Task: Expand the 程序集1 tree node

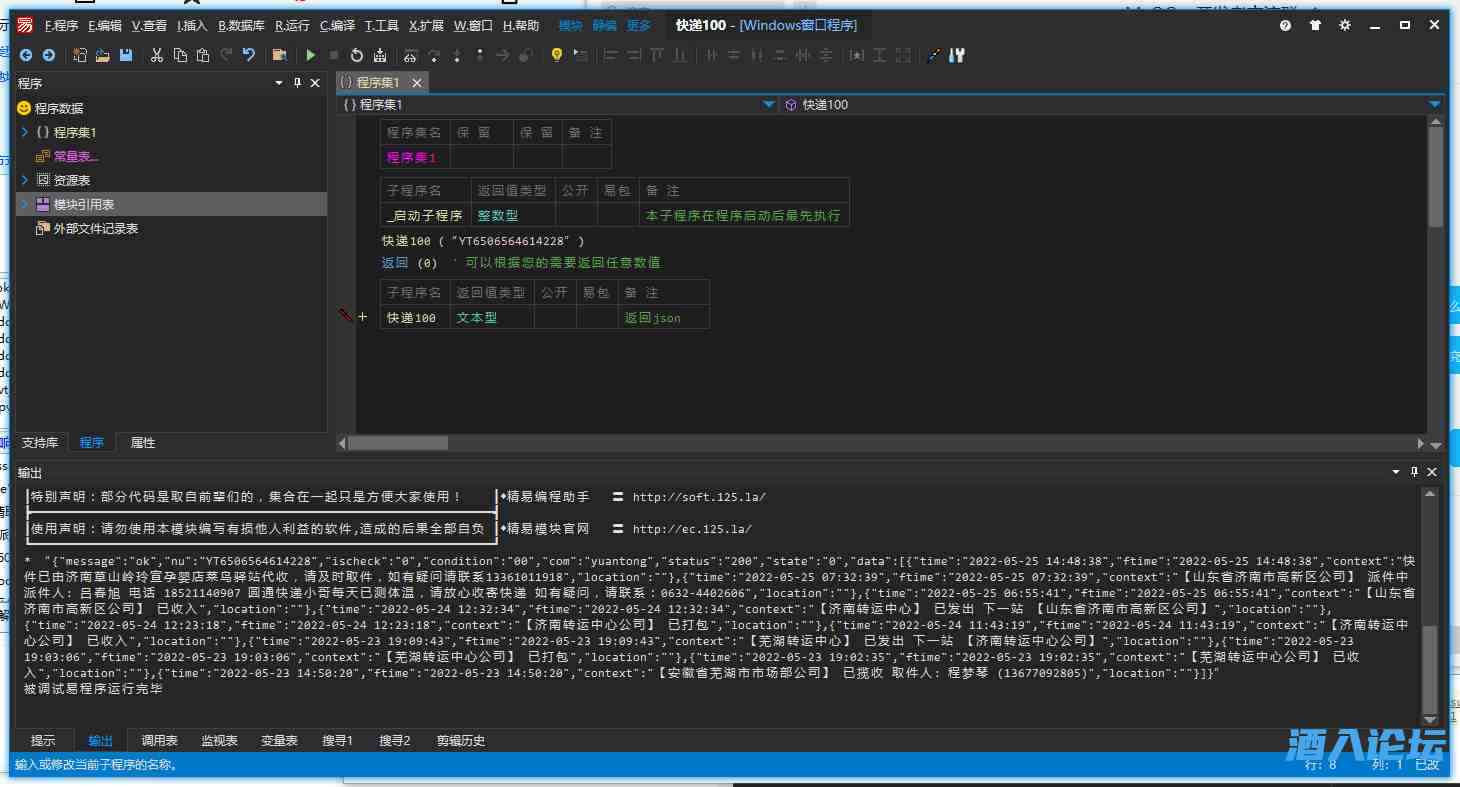Action: (x=24, y=132)
